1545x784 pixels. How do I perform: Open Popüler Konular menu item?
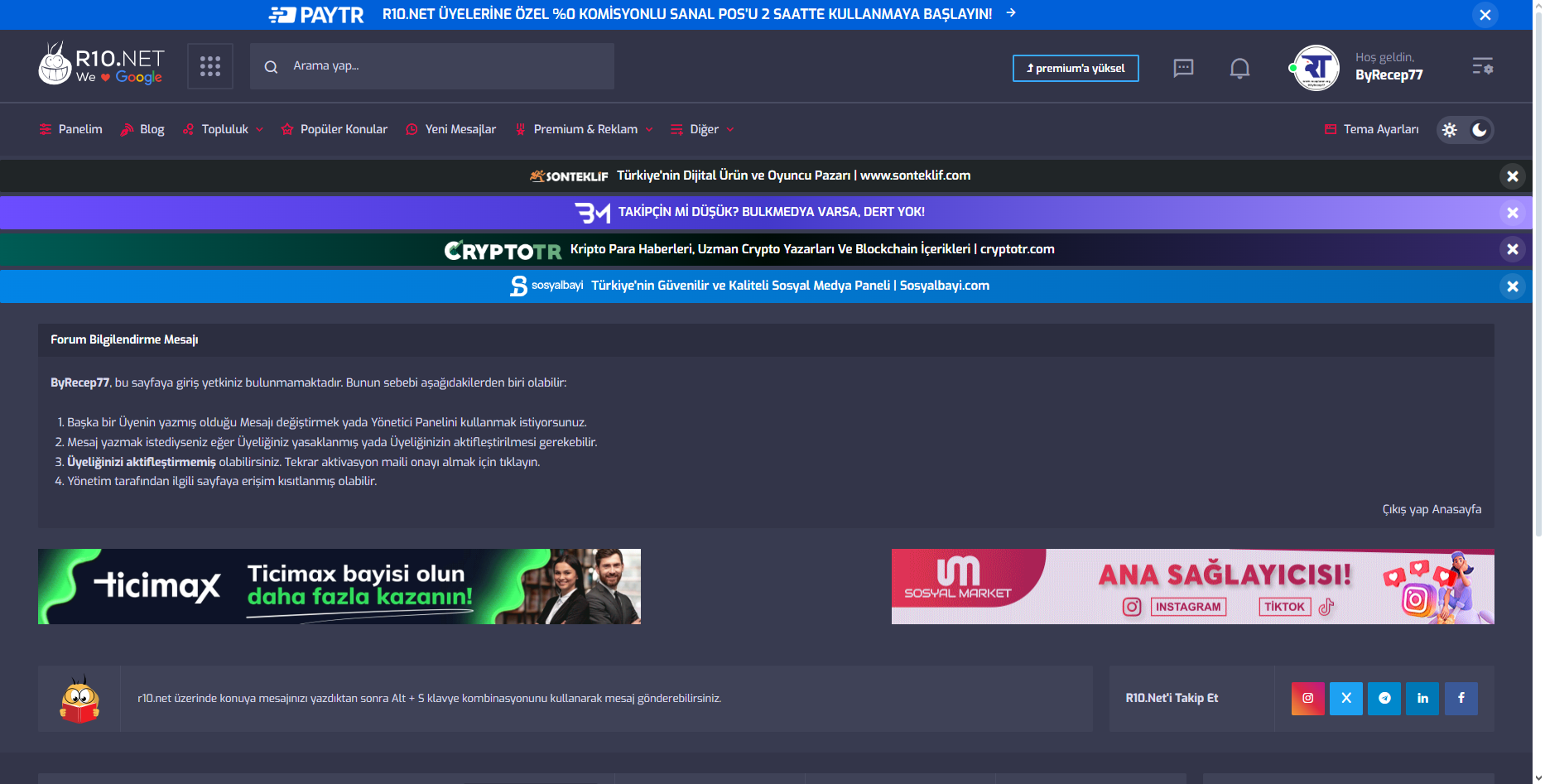[335, 129]
